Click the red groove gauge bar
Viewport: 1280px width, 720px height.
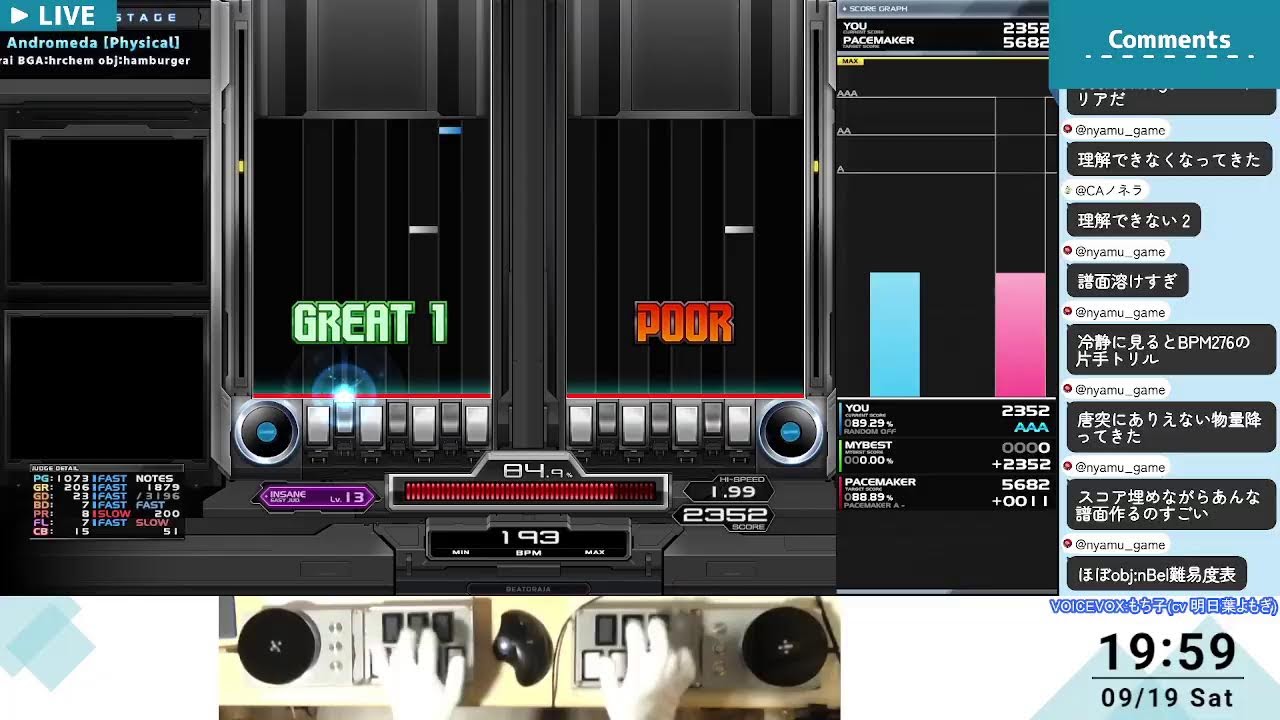tap(528, 491)
